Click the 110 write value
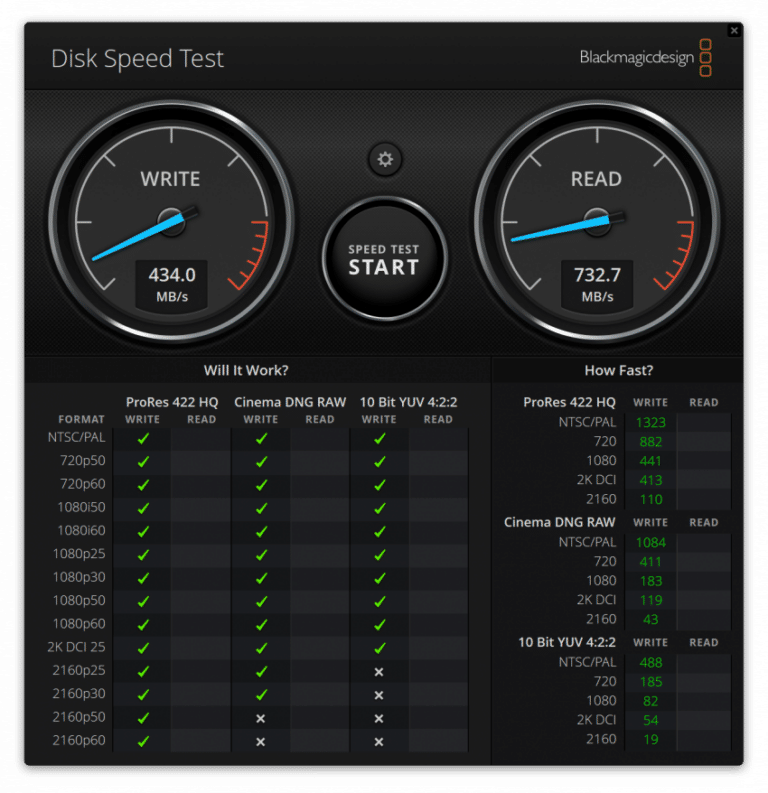 [651, 500]
